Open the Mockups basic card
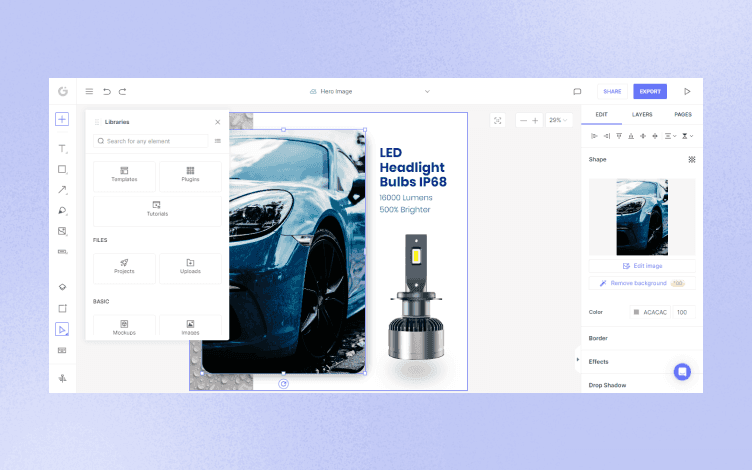This screenshot has width=752, height=470. (124, 327)
